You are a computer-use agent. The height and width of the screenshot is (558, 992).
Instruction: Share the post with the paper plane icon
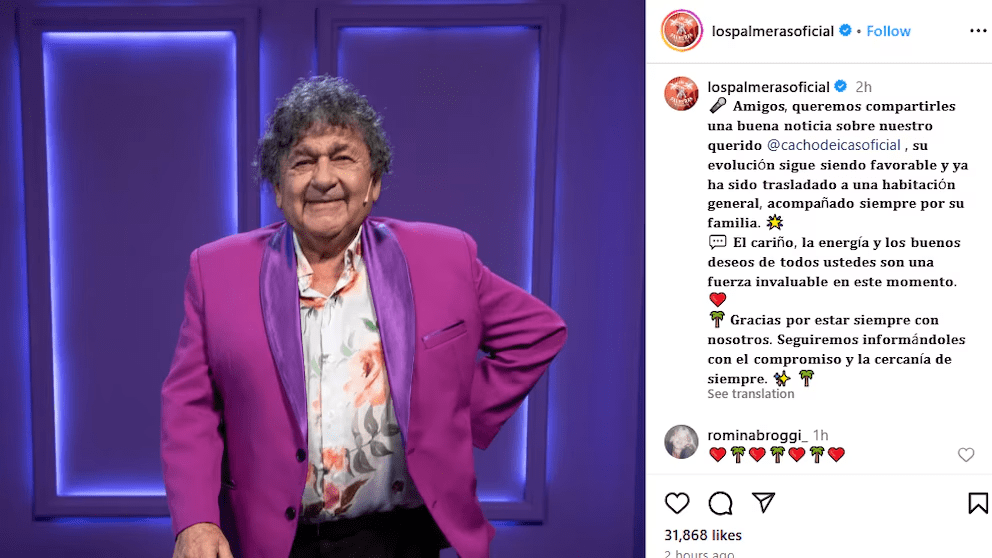(764, 502)
